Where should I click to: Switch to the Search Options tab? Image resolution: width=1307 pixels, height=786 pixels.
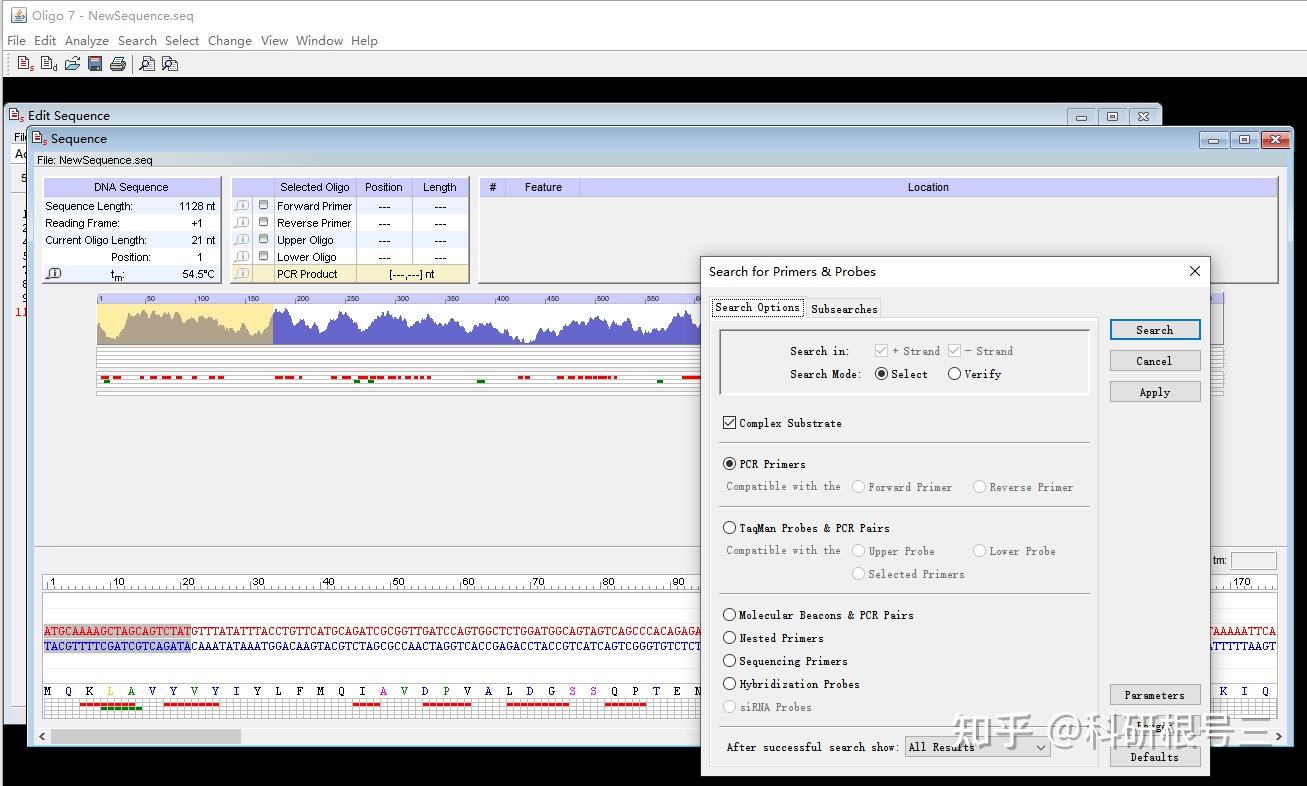(758, 308)
